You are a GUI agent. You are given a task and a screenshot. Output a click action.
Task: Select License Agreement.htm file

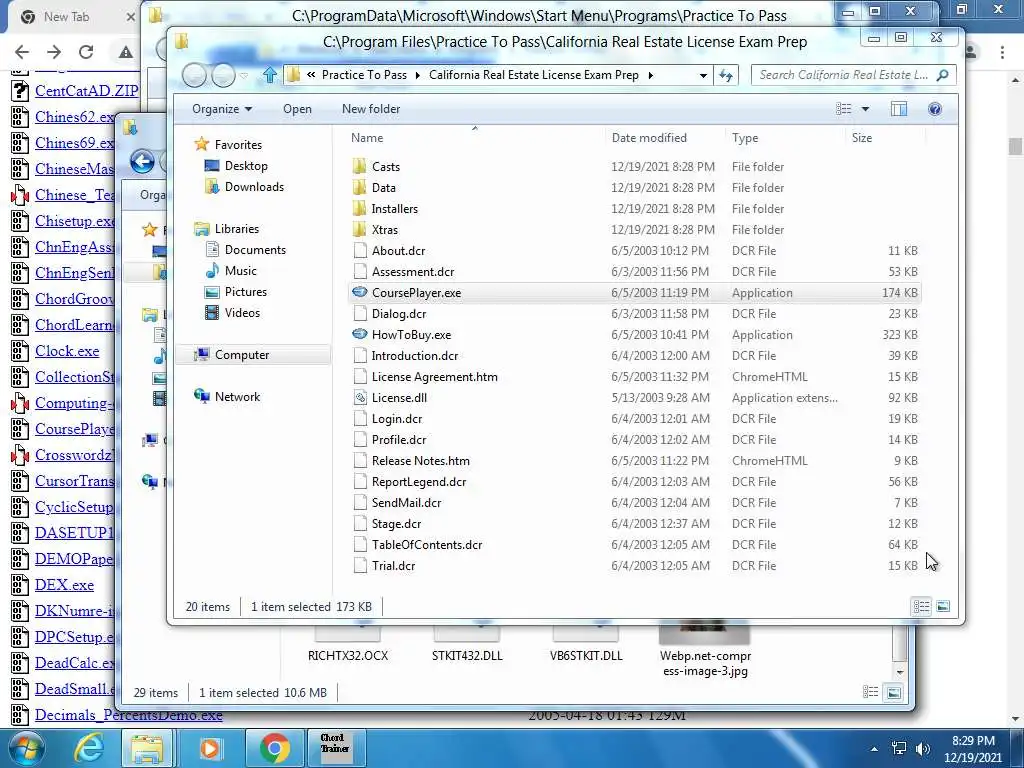click(x=434, y=377)
